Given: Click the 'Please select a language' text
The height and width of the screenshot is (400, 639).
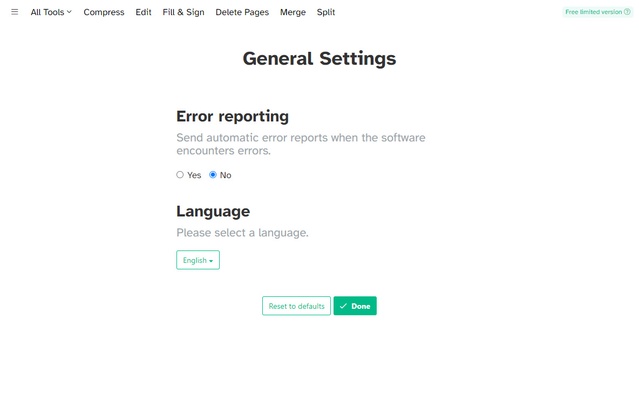Looking at the screenshot, I should pos(242,233).
